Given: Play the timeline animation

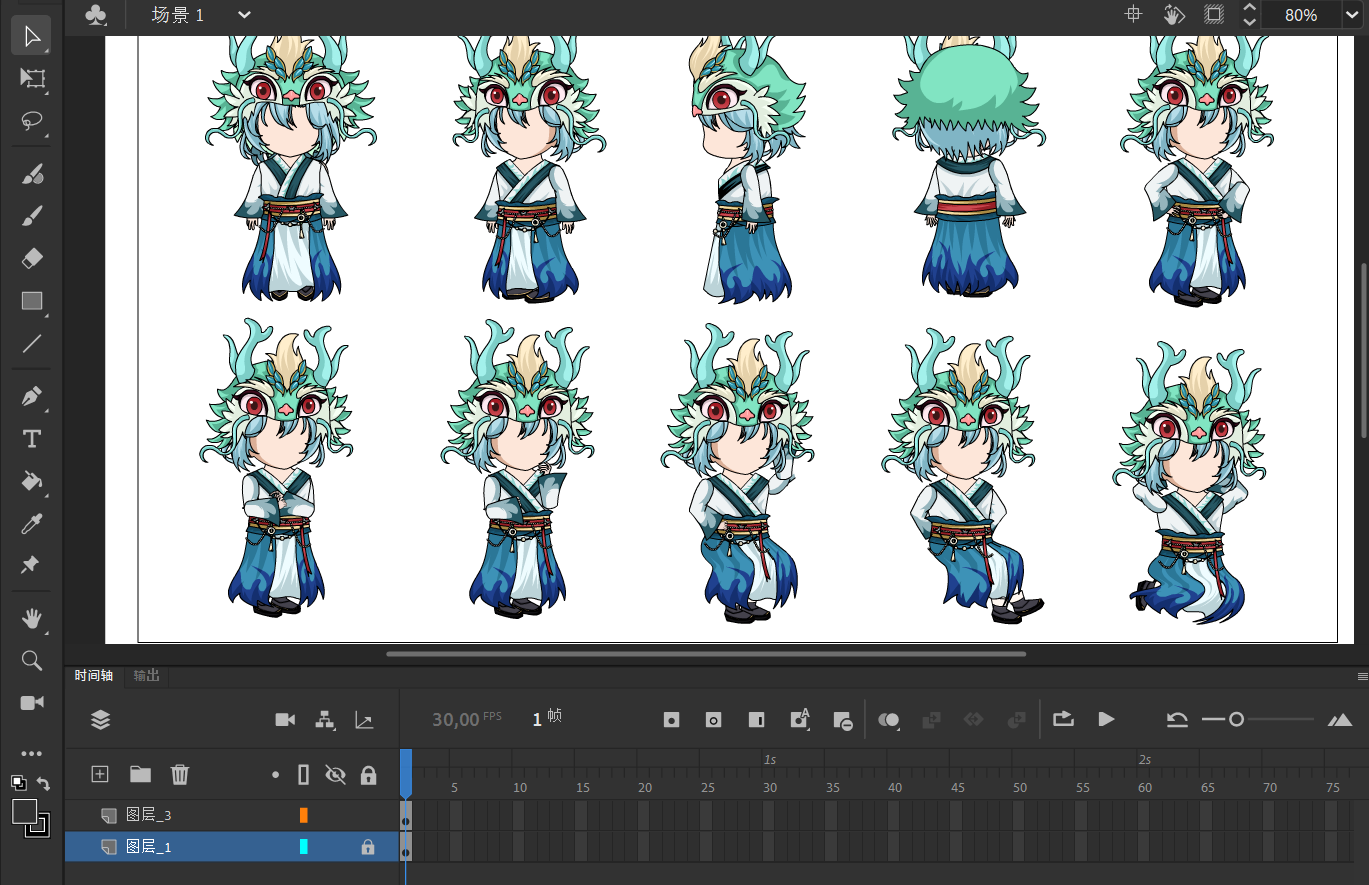Looking at the screenshot, I should tap(1106, 719).
